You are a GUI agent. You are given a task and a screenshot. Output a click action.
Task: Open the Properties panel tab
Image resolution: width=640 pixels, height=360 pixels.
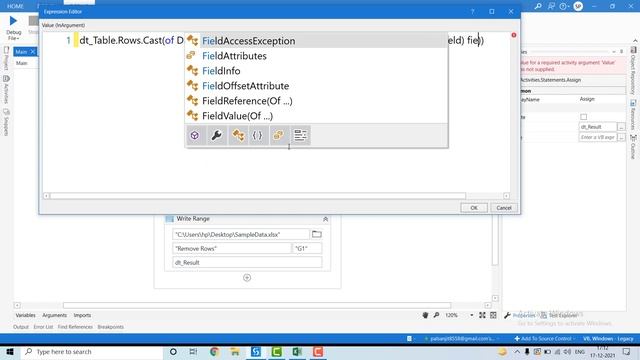[520, 316]
